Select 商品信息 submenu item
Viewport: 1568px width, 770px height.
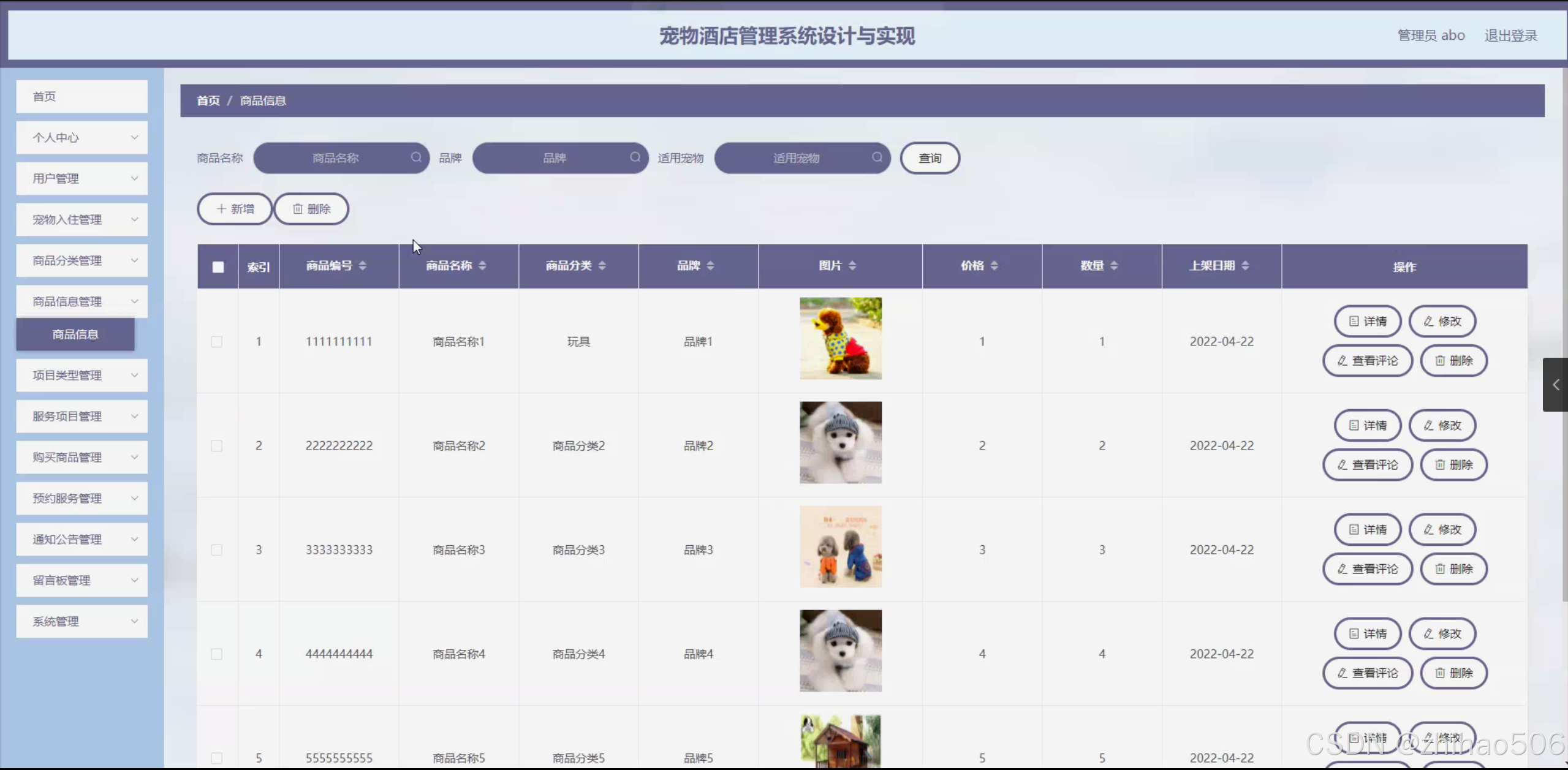(75, 334)
